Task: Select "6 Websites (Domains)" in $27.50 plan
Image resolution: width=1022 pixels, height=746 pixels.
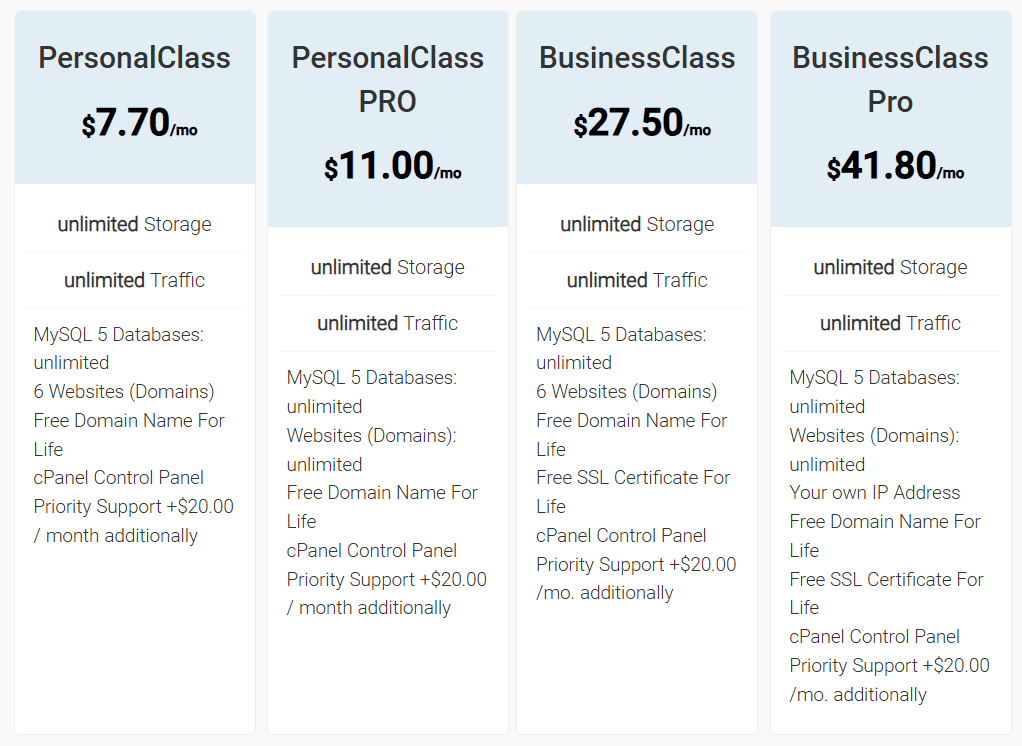Action: 626,391
